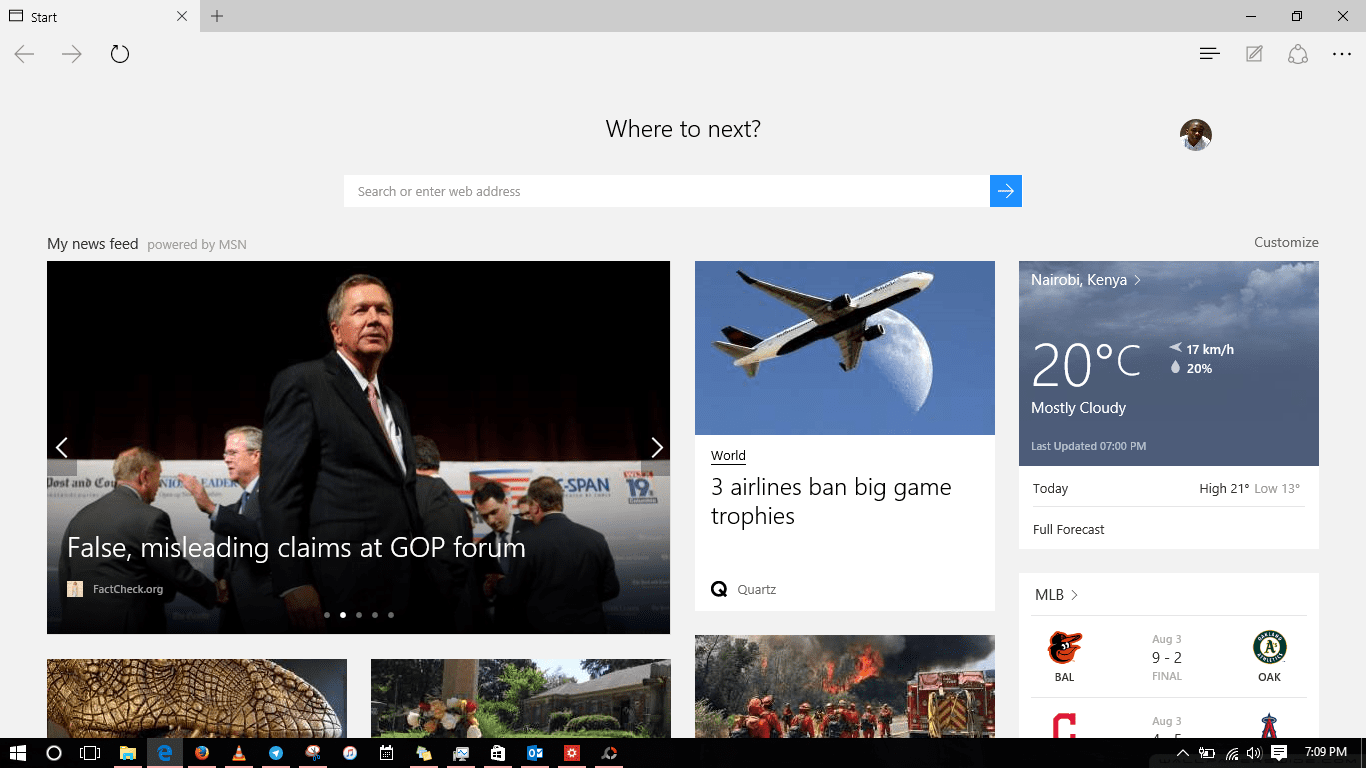The height and width of the screenshot is (768, 1366).
Task: Open the Make a Web Note tool
Action: coord(1254,54)
